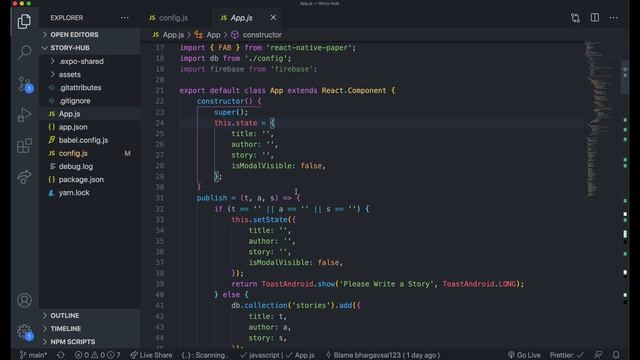
Task: Click the 'Please Write a Story' string
Action: tap(387, 284)
